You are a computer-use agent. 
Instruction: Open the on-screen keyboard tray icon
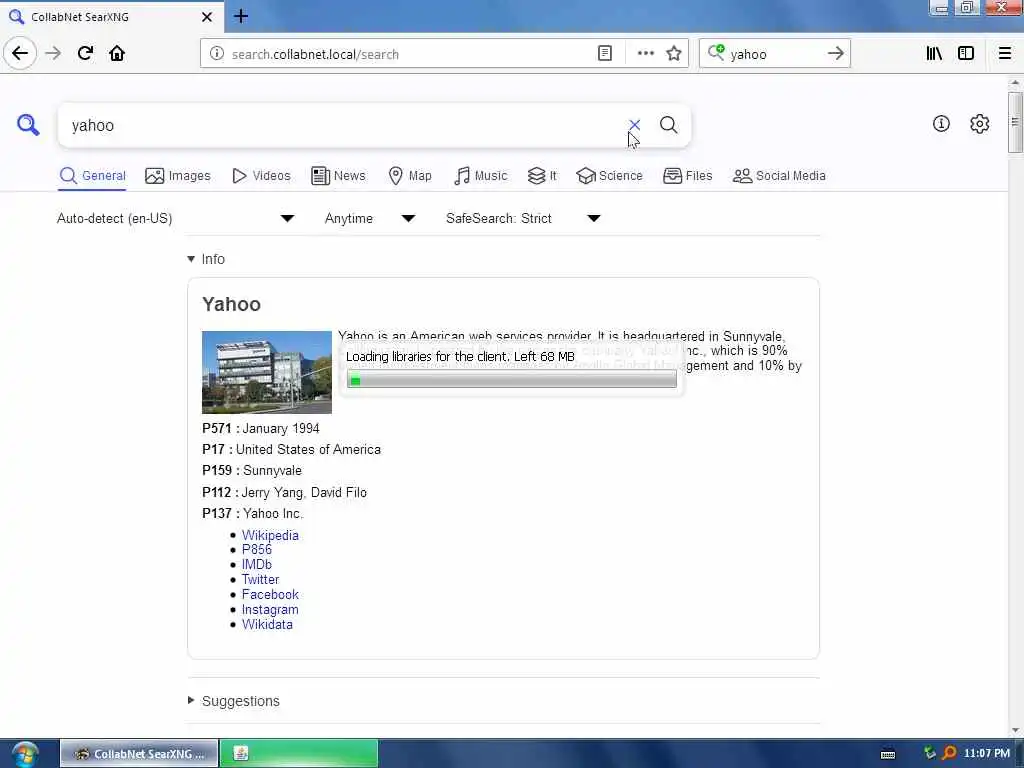888,754
